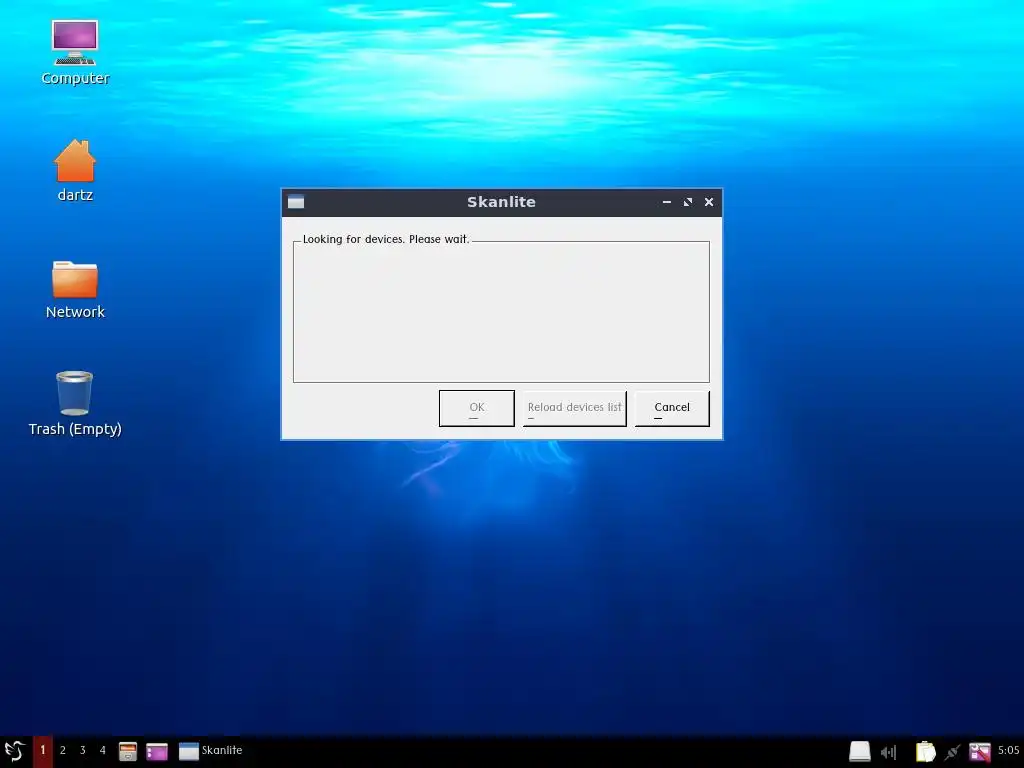Click the Reload devices list button
The width and height of the screenshot is (1024, 768).
pyautogui.click(x=575, y=408)
